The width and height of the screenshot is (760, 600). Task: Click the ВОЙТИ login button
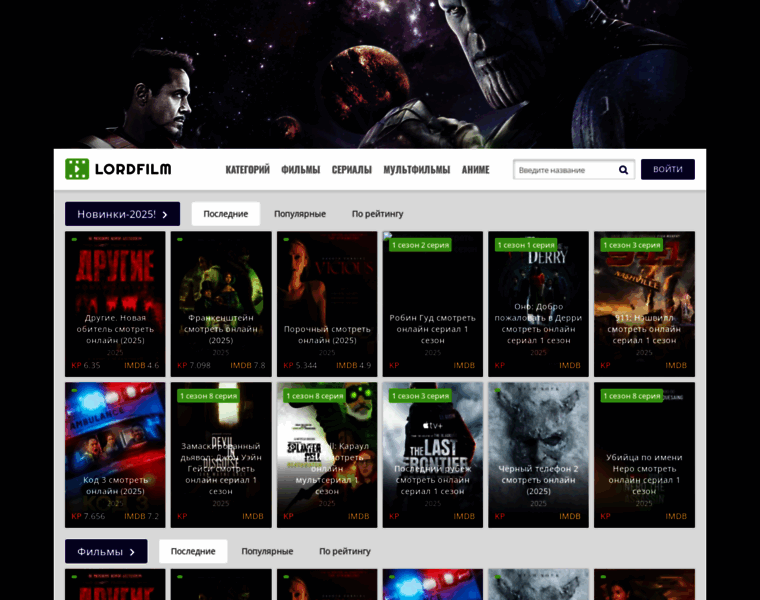click(668, 169)
